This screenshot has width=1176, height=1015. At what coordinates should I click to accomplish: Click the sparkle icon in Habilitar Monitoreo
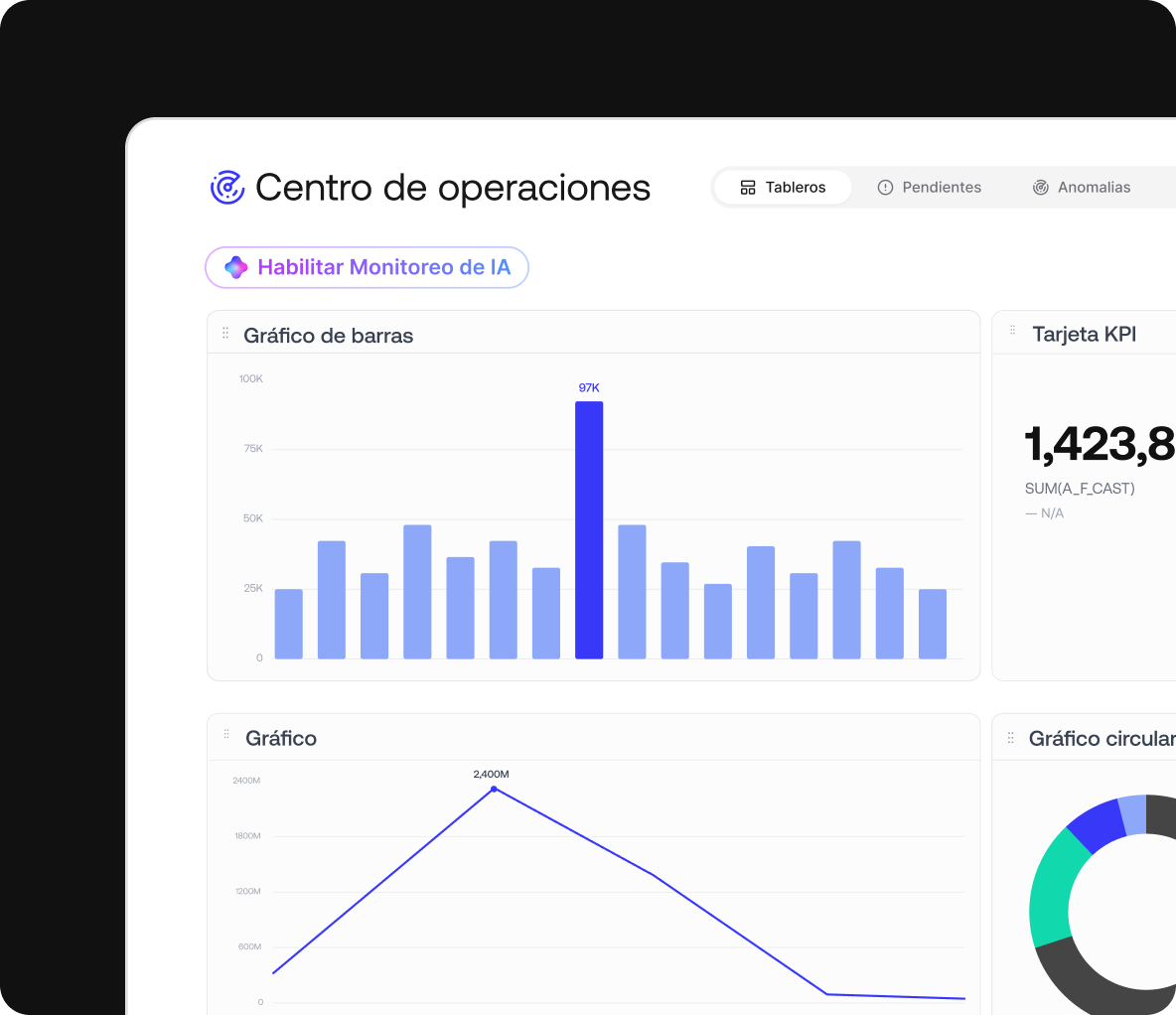pos(236,267)
